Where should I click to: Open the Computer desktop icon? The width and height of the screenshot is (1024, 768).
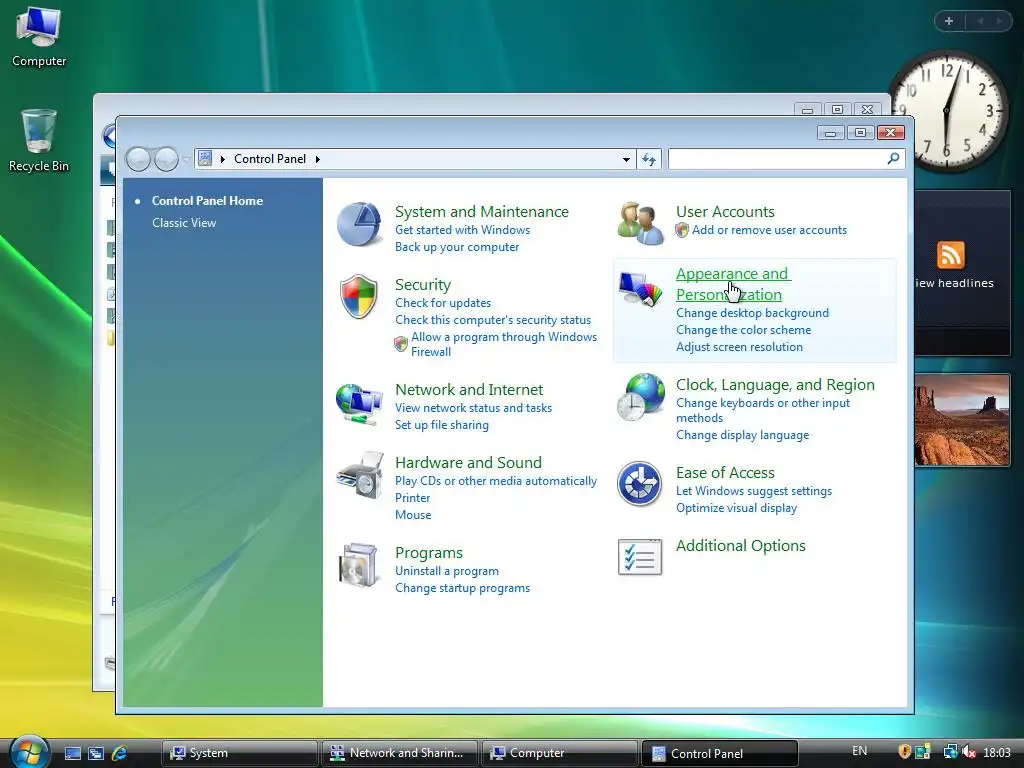39,36
